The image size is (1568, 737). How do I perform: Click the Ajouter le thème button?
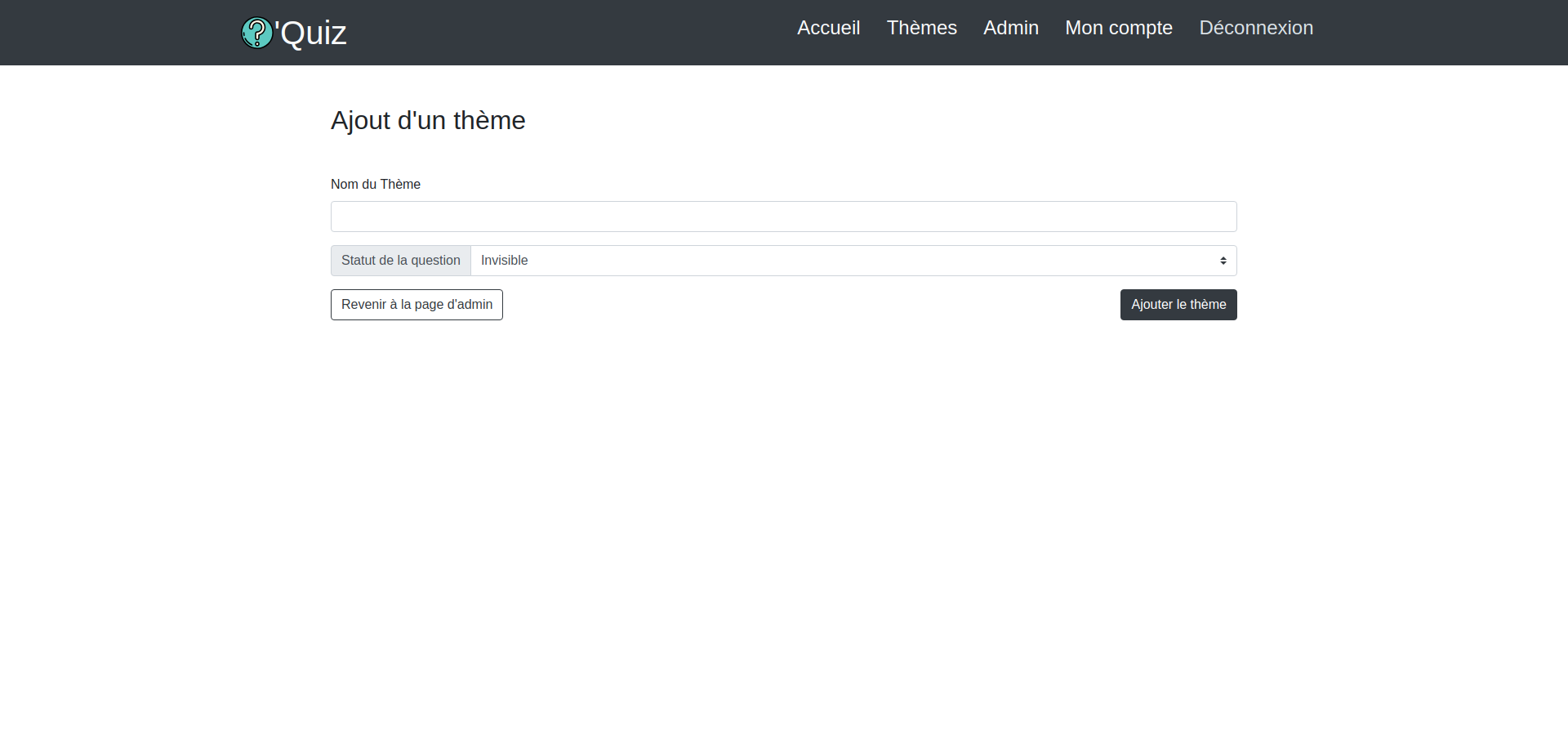click(x=1178, y=304)
